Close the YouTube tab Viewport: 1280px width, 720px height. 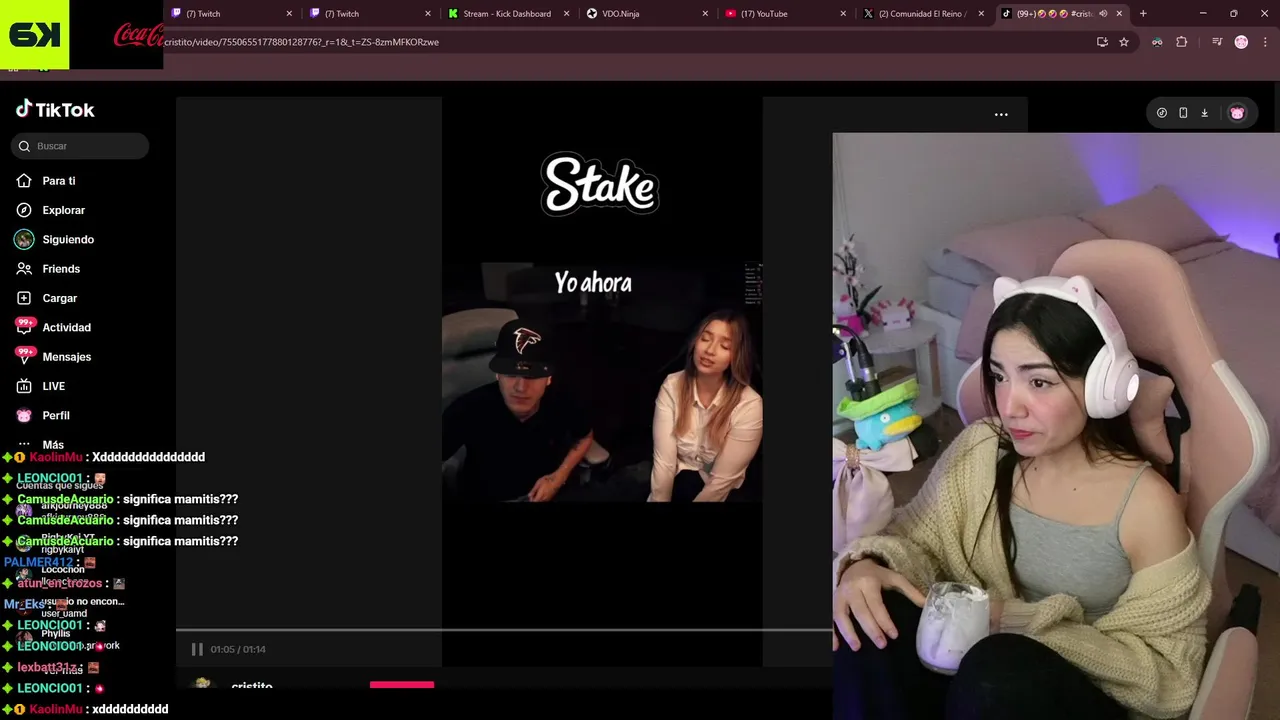pyautogui.click(x=843, y=14)
